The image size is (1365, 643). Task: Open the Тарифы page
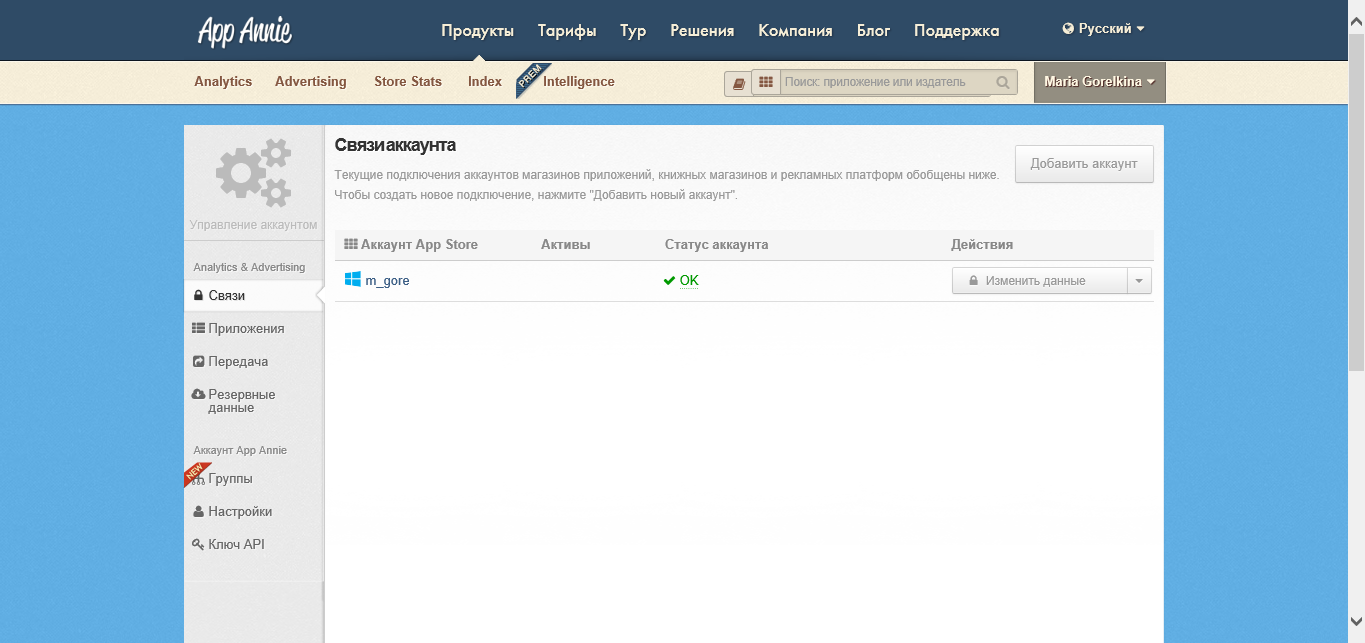[567, 30]
